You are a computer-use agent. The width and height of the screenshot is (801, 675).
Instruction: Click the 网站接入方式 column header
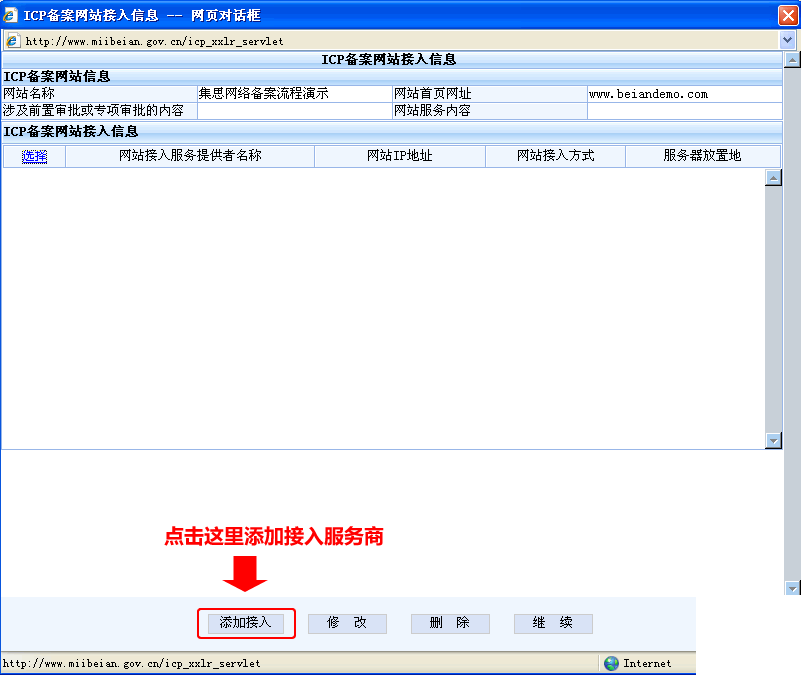[x=555, y=156]
